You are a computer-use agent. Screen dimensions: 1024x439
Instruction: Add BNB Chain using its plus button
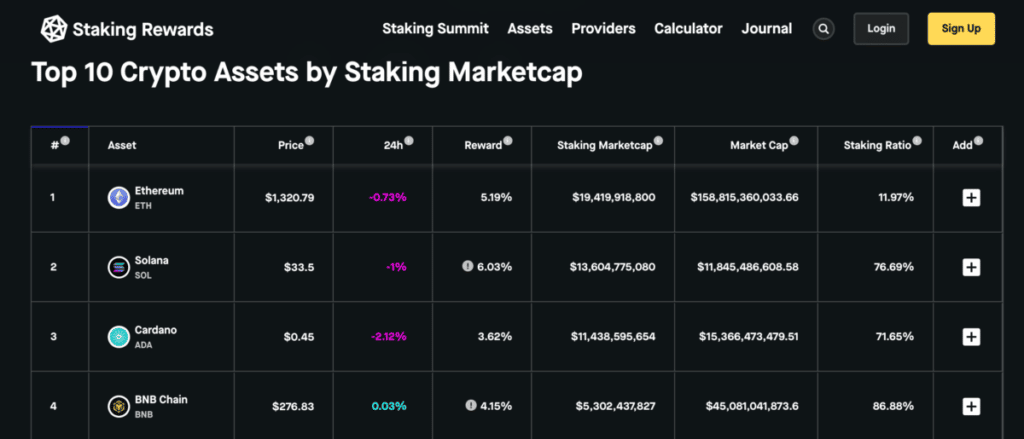[970, 406]
